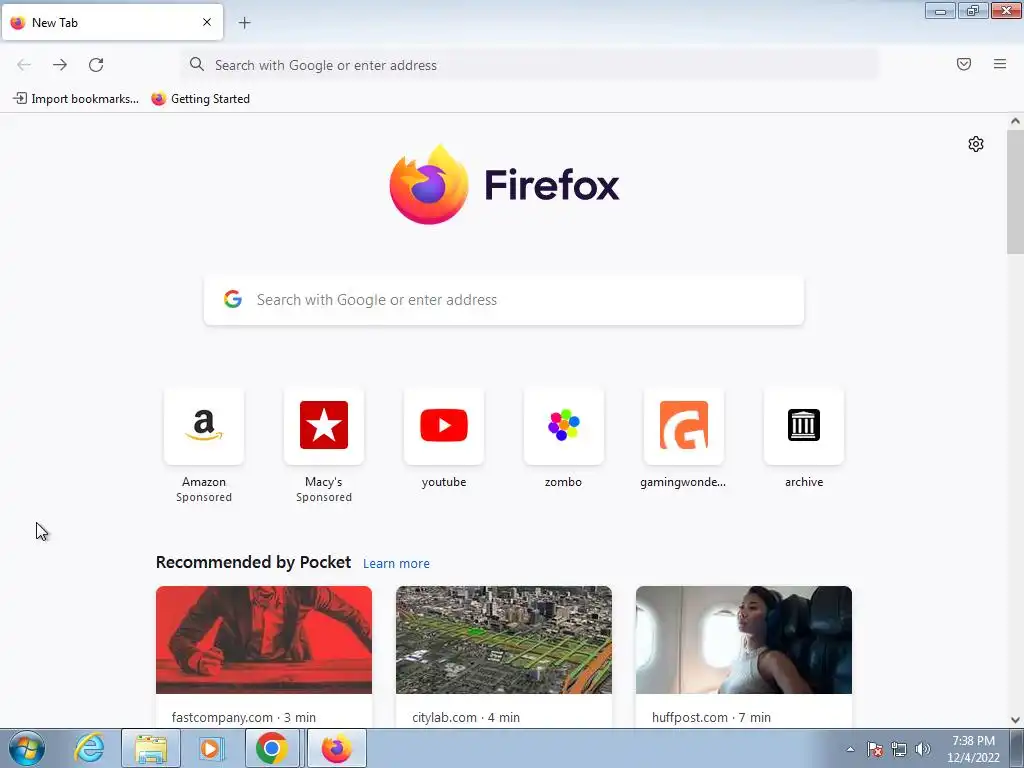Click the vertical scrollbar thumb
Screen dimensions: 1024x768
click(x=1015, y=191)
